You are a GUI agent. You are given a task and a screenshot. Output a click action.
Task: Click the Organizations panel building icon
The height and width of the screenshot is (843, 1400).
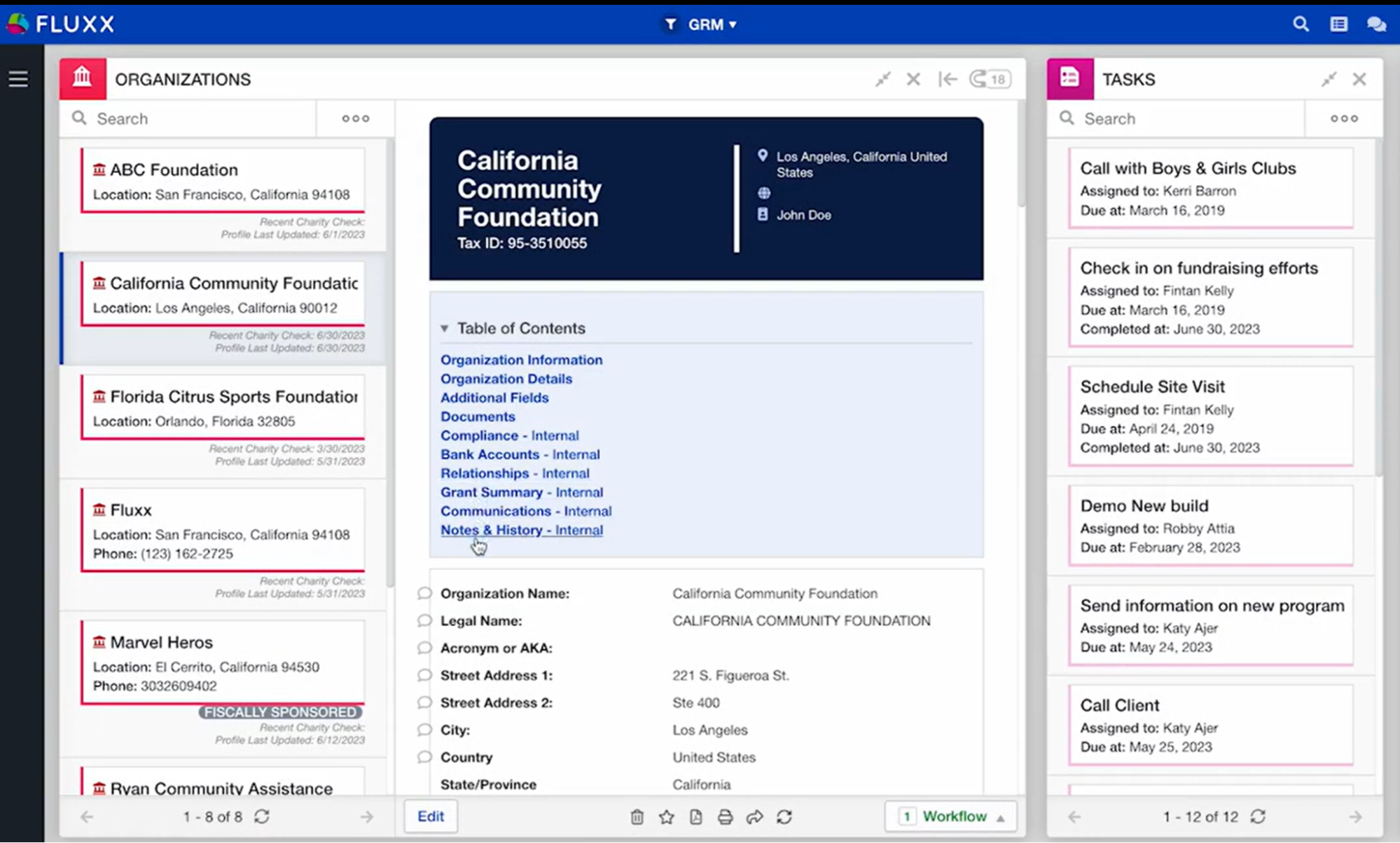coord(83,78)
